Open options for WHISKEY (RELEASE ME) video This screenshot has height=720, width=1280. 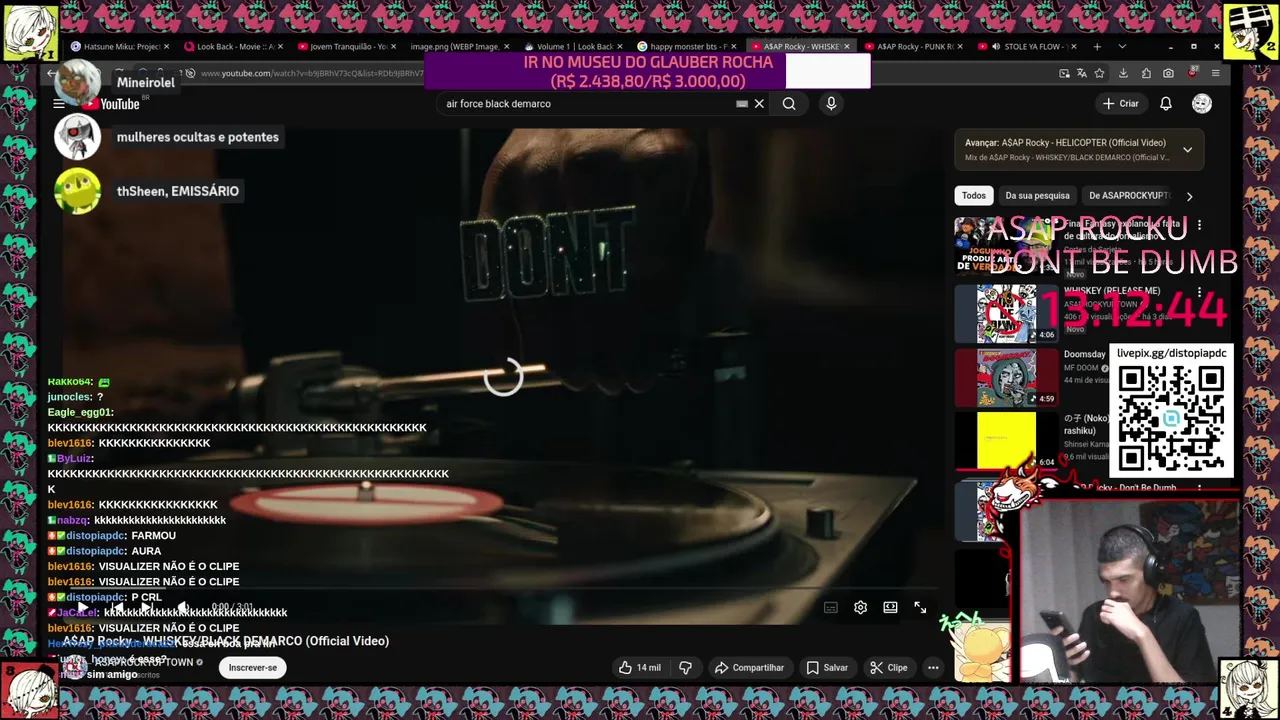pyautogui.click(x=1199, y=292)
